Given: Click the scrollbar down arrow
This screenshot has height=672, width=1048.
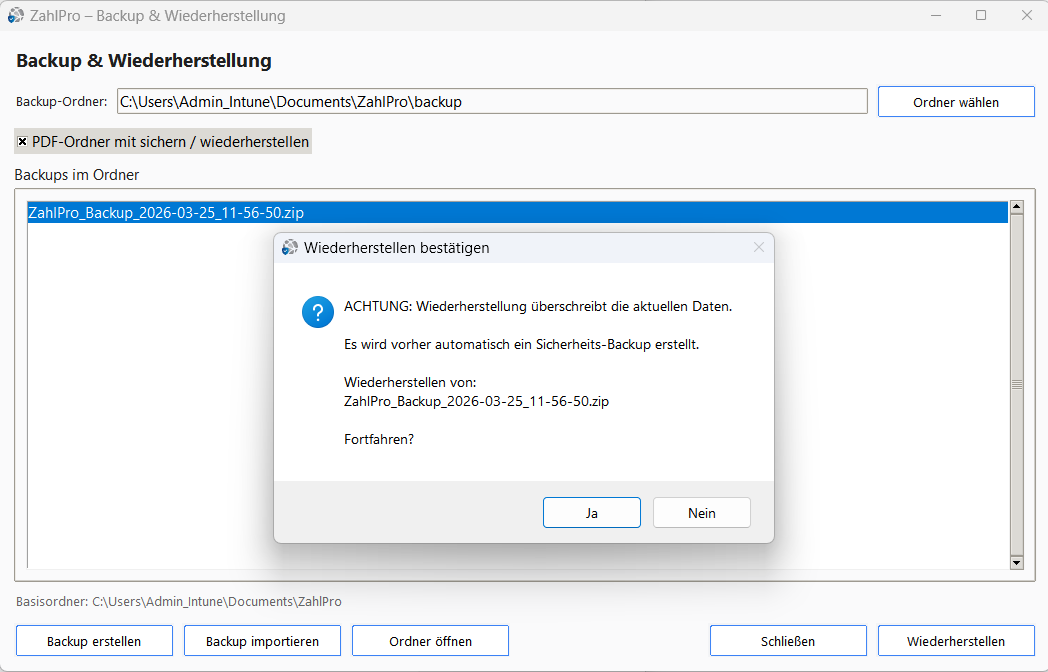Looking at the screenshot, I should (x=1017, y=563).
